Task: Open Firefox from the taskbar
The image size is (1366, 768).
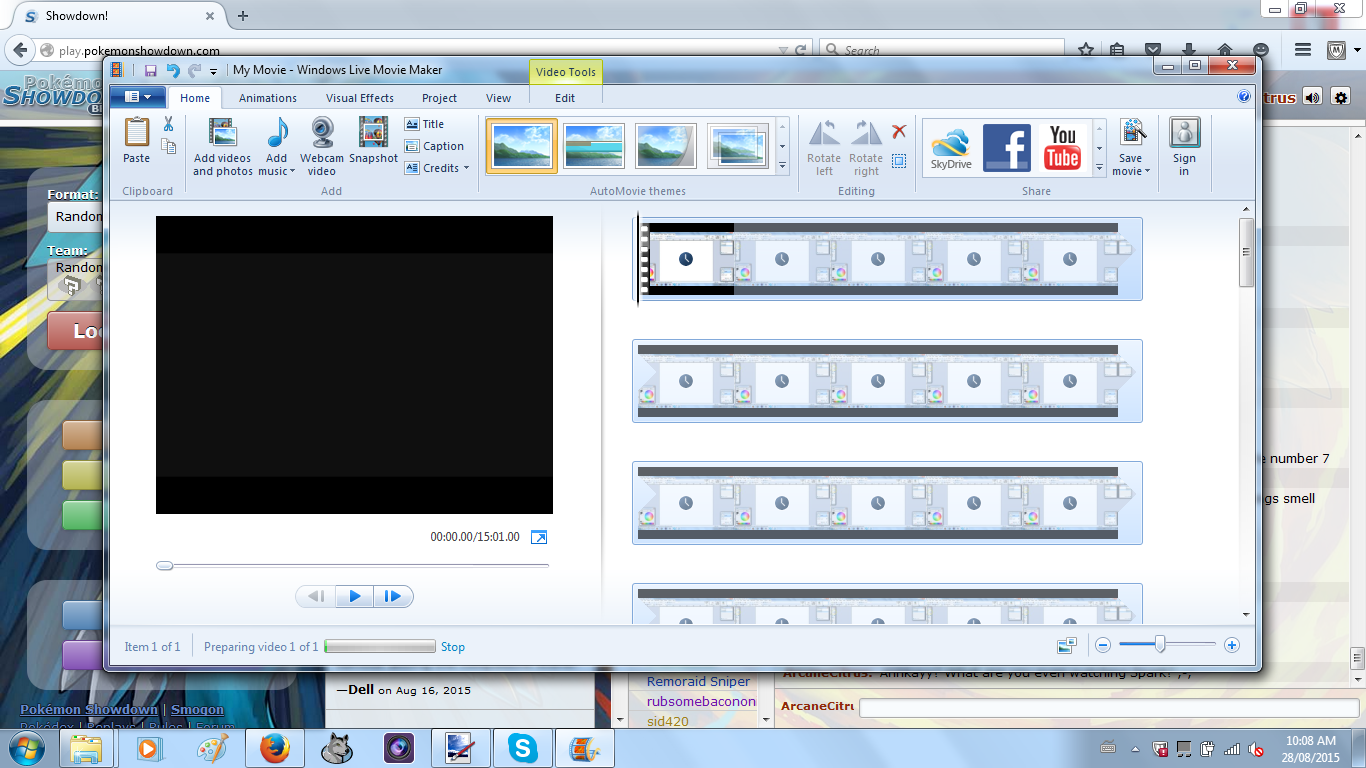Action: [274, 748]
